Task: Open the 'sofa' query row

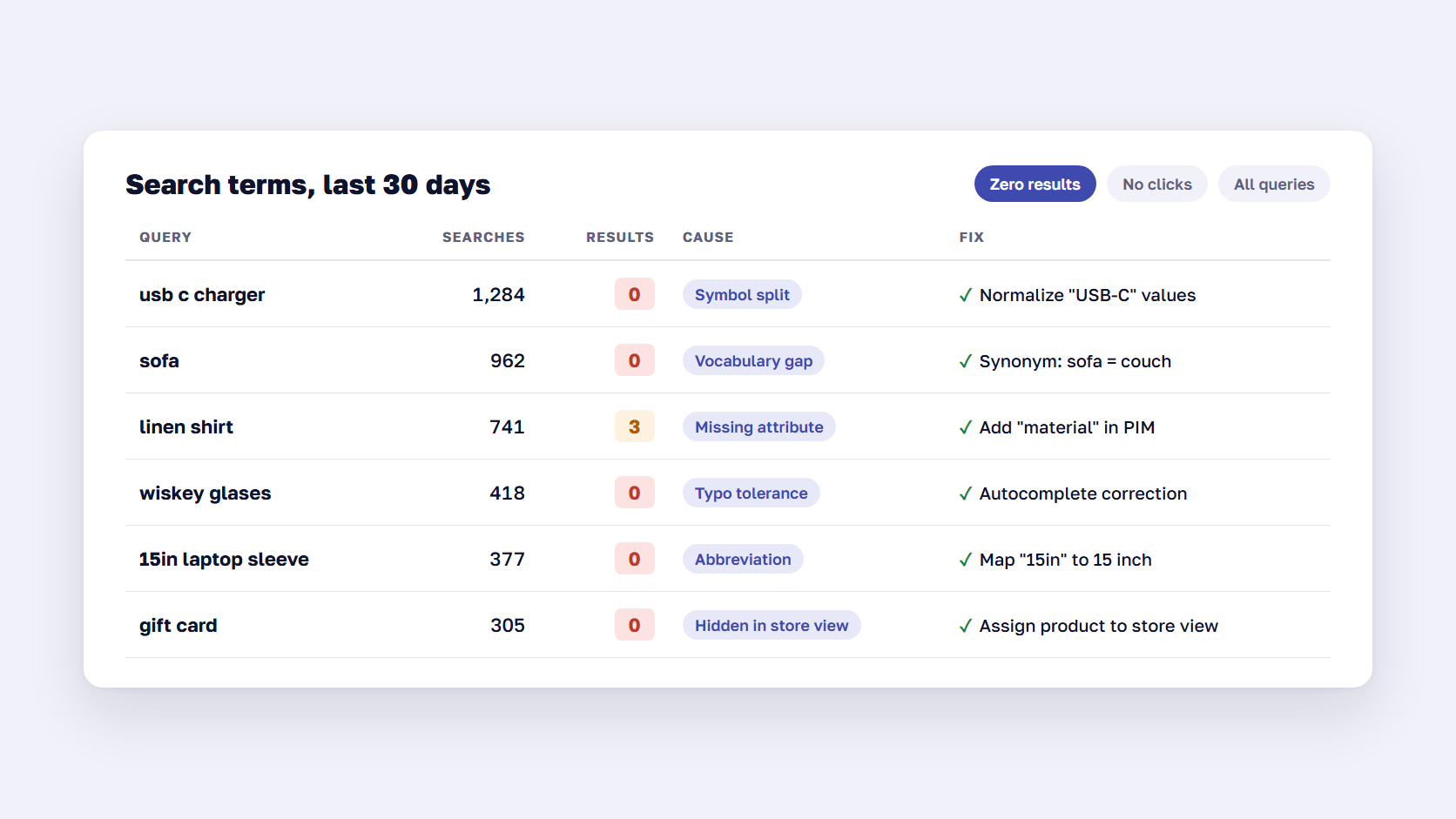Action: click(728, 360)
